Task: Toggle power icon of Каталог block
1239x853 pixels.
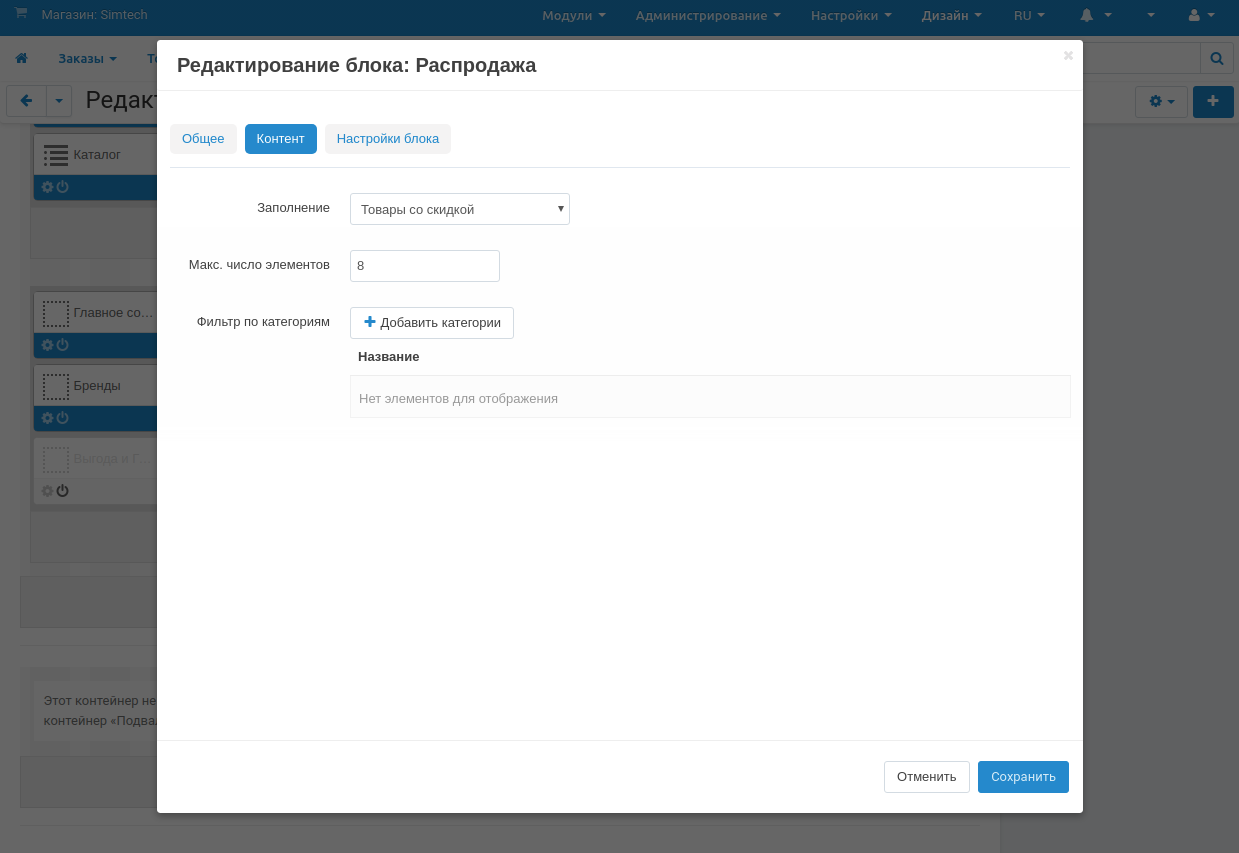Action: point(62,187)
